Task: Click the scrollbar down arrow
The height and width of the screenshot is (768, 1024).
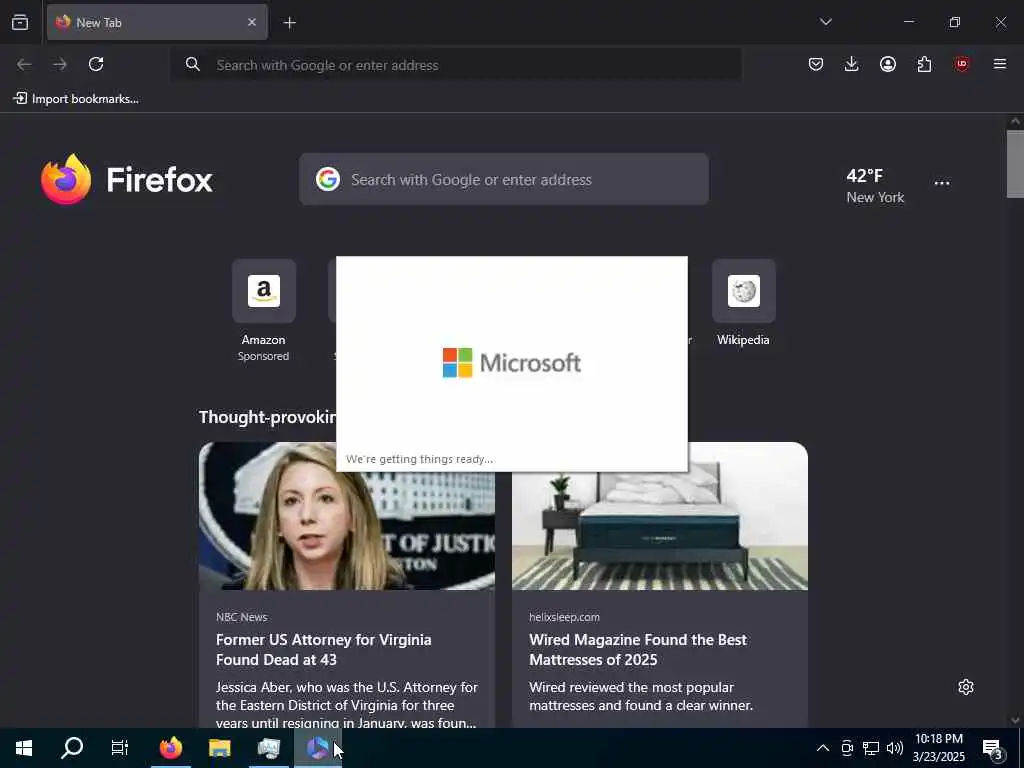Action: pos(1015,720)
